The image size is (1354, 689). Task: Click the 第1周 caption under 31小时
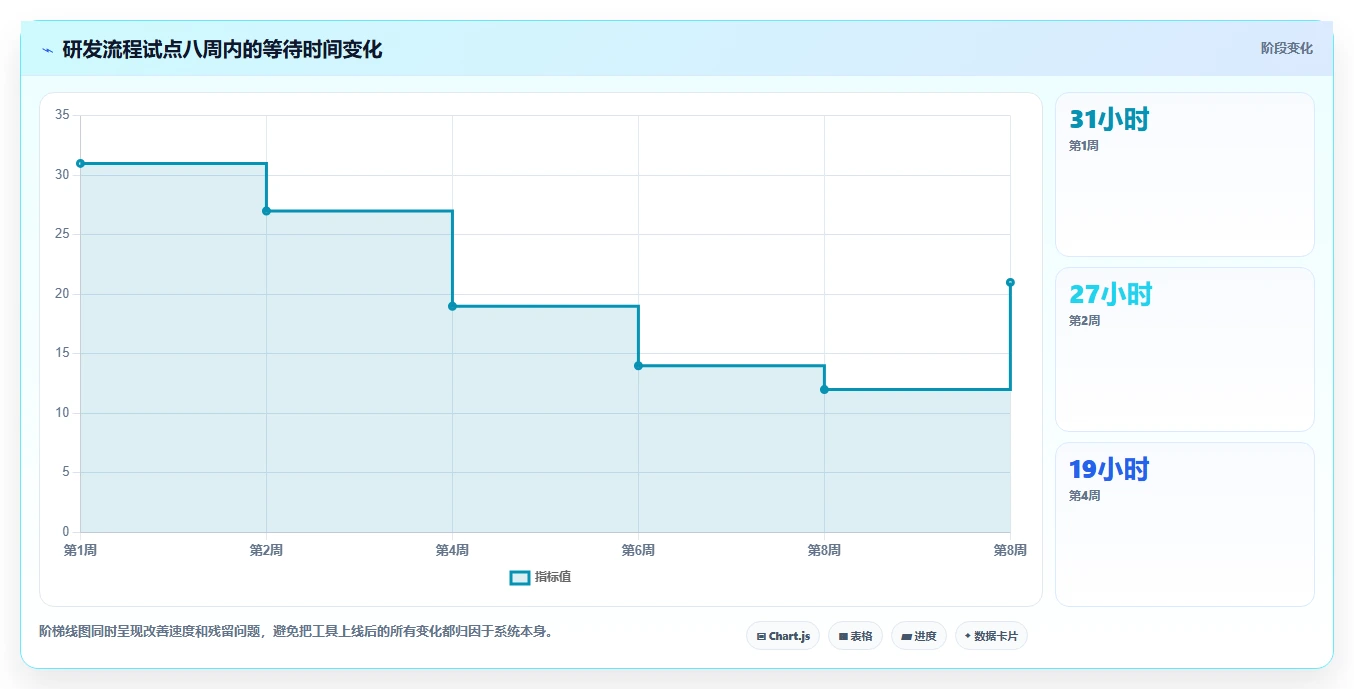point(1084,146)
